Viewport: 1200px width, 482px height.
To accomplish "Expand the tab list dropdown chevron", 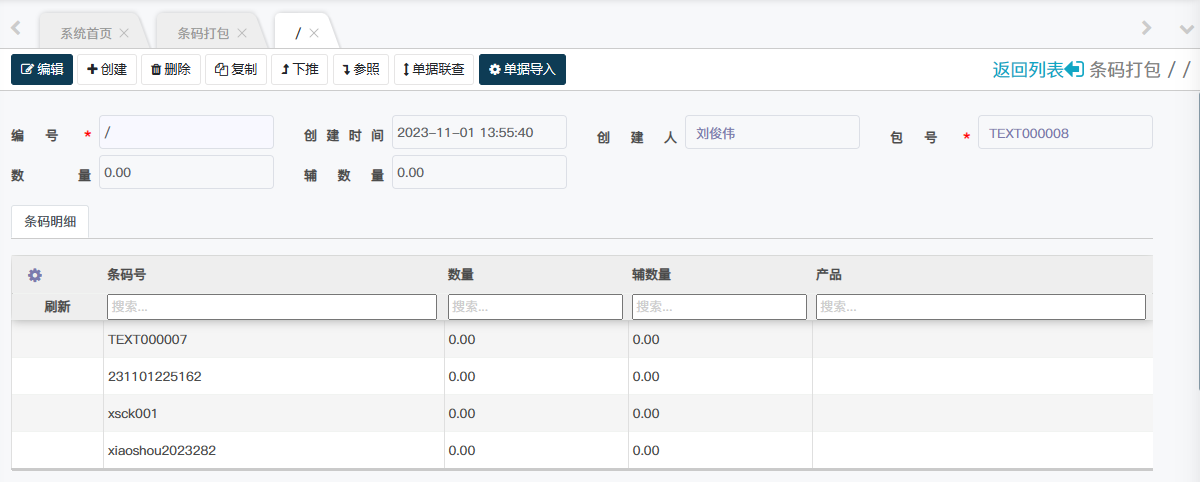I will tap(1186, 29).
